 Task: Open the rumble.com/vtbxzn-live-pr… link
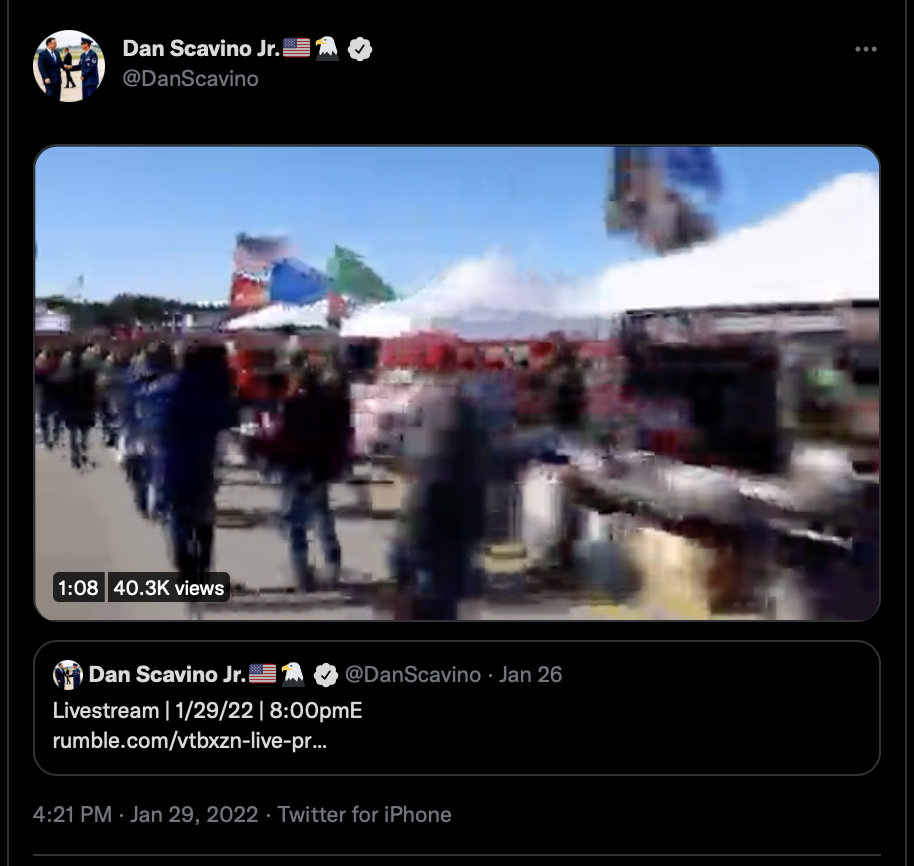tap(189, 741)
